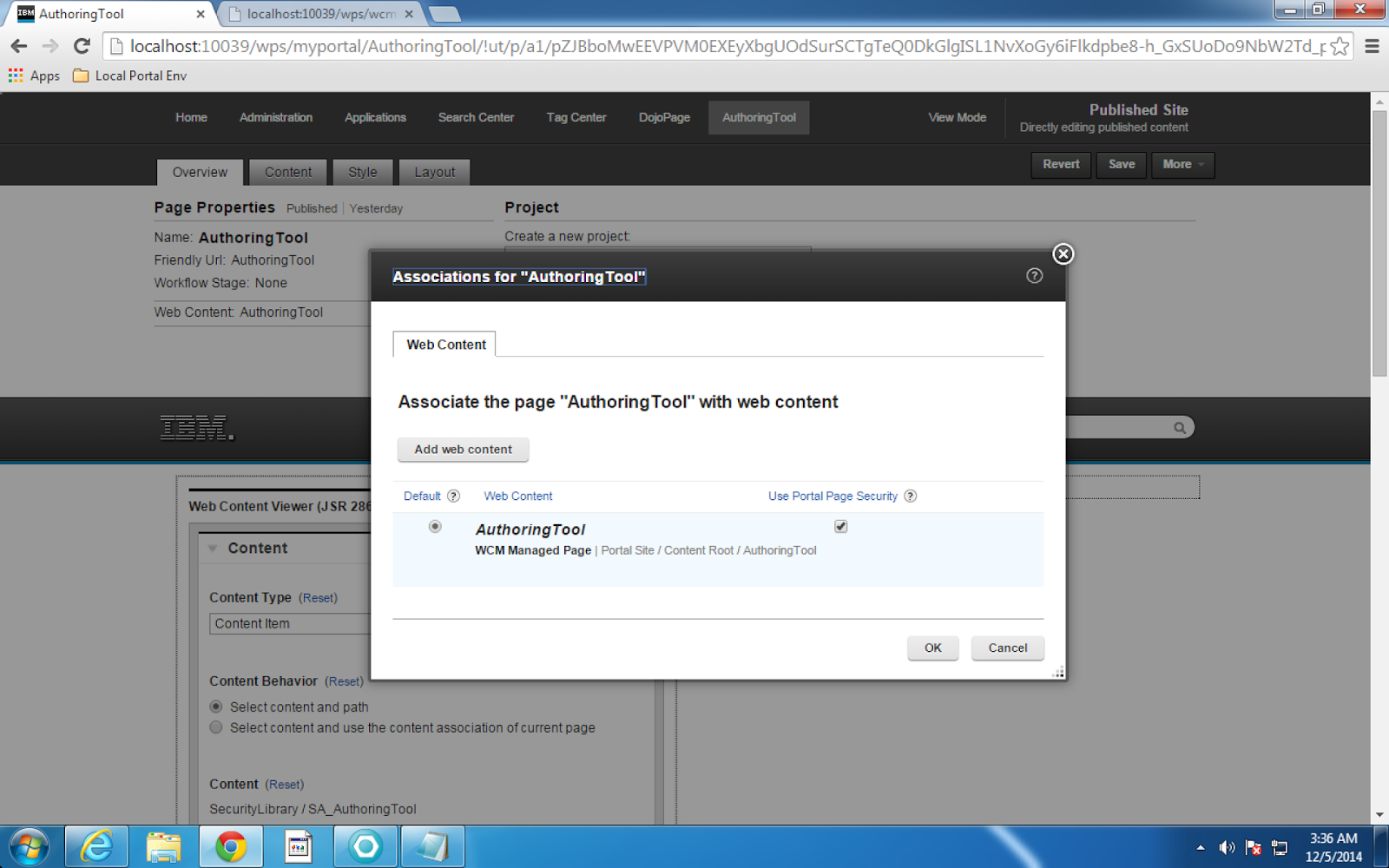Open help icon for Use Portal Page Security
The height and width of the screenshot is (868, 1389).
coord(910,496)
